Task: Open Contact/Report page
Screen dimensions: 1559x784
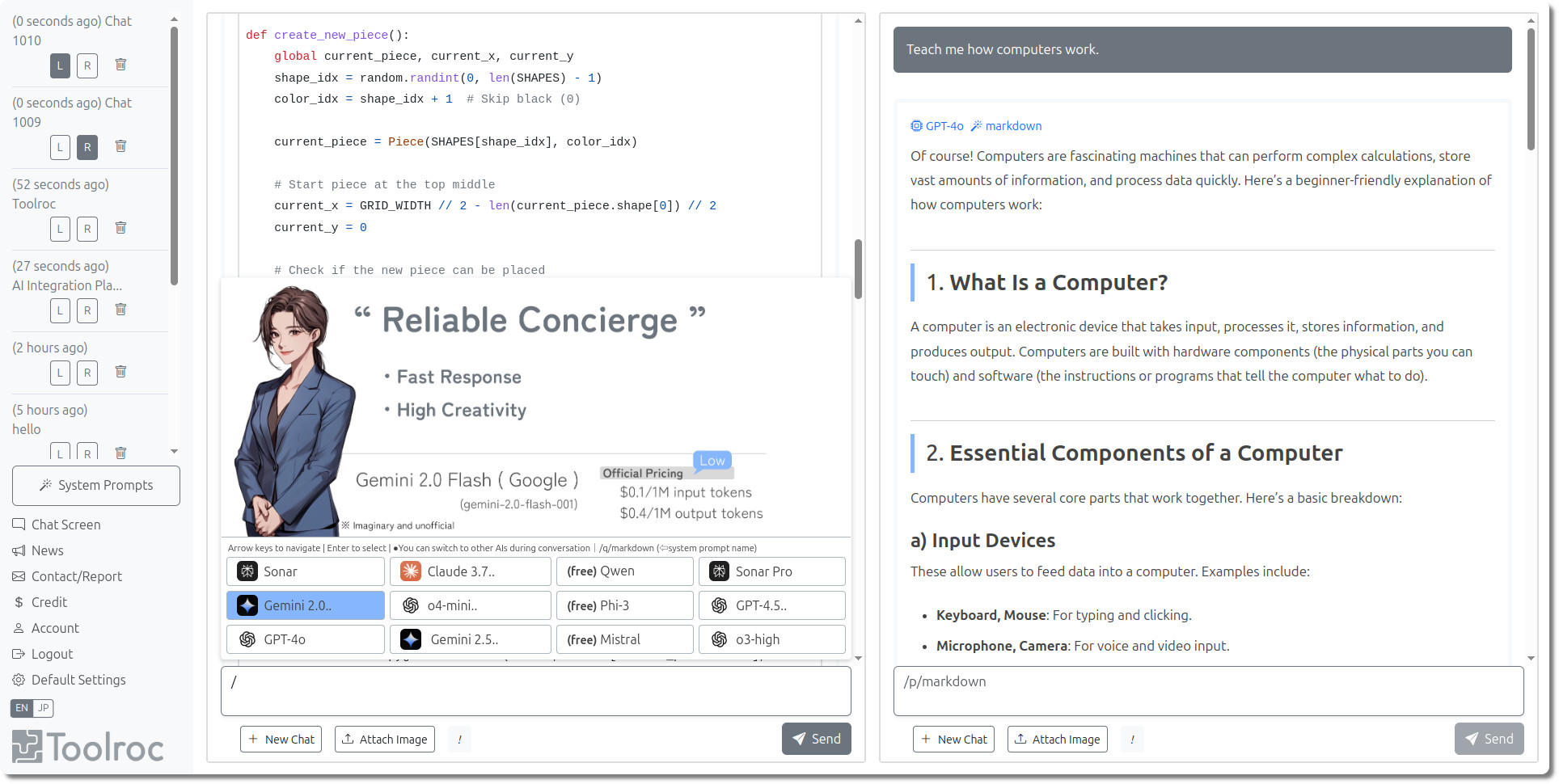Action: 67,576
